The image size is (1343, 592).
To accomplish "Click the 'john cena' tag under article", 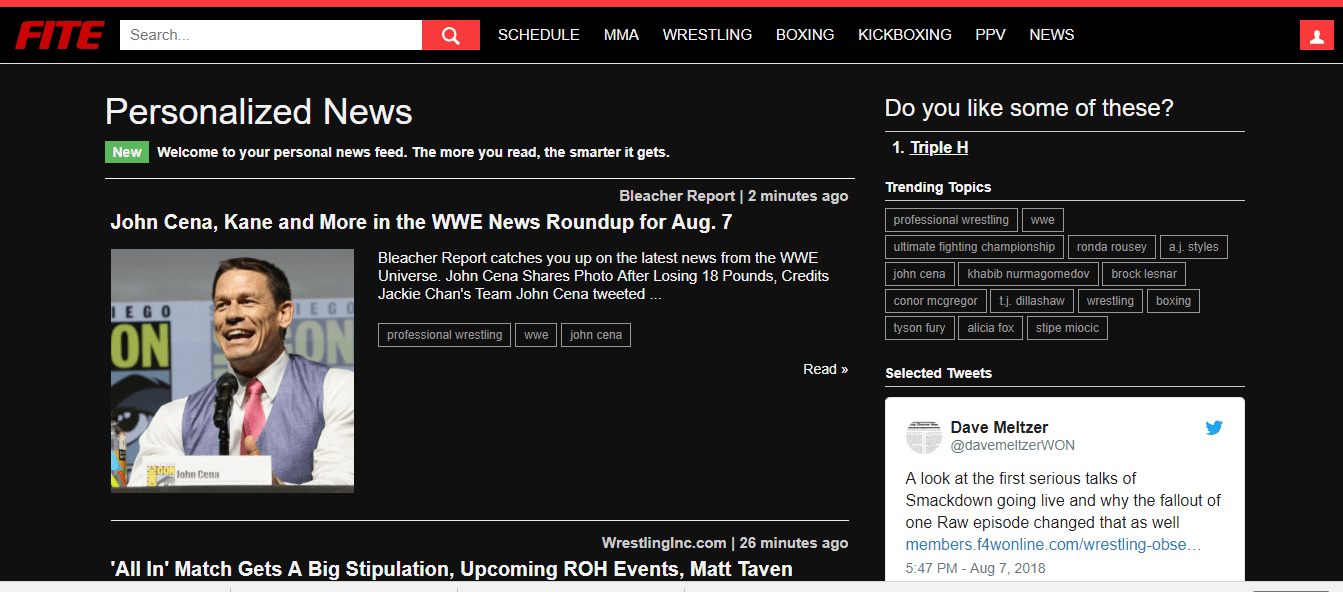I will point(595,335).
